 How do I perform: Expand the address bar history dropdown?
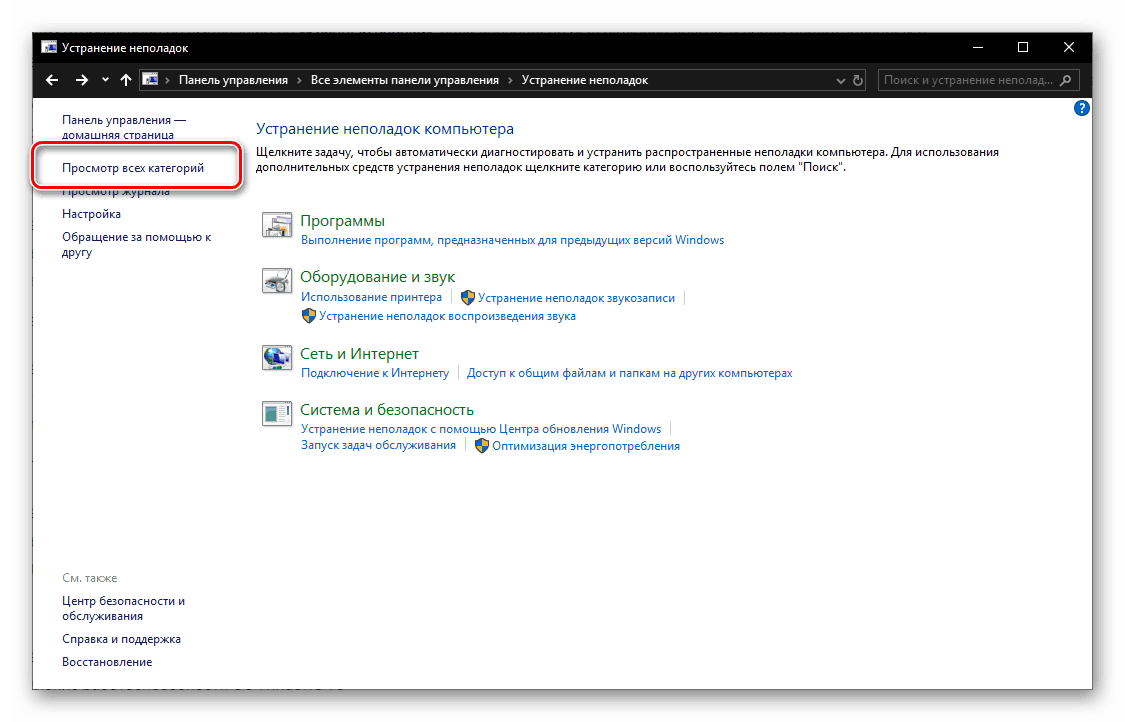[x=841, y=80]
